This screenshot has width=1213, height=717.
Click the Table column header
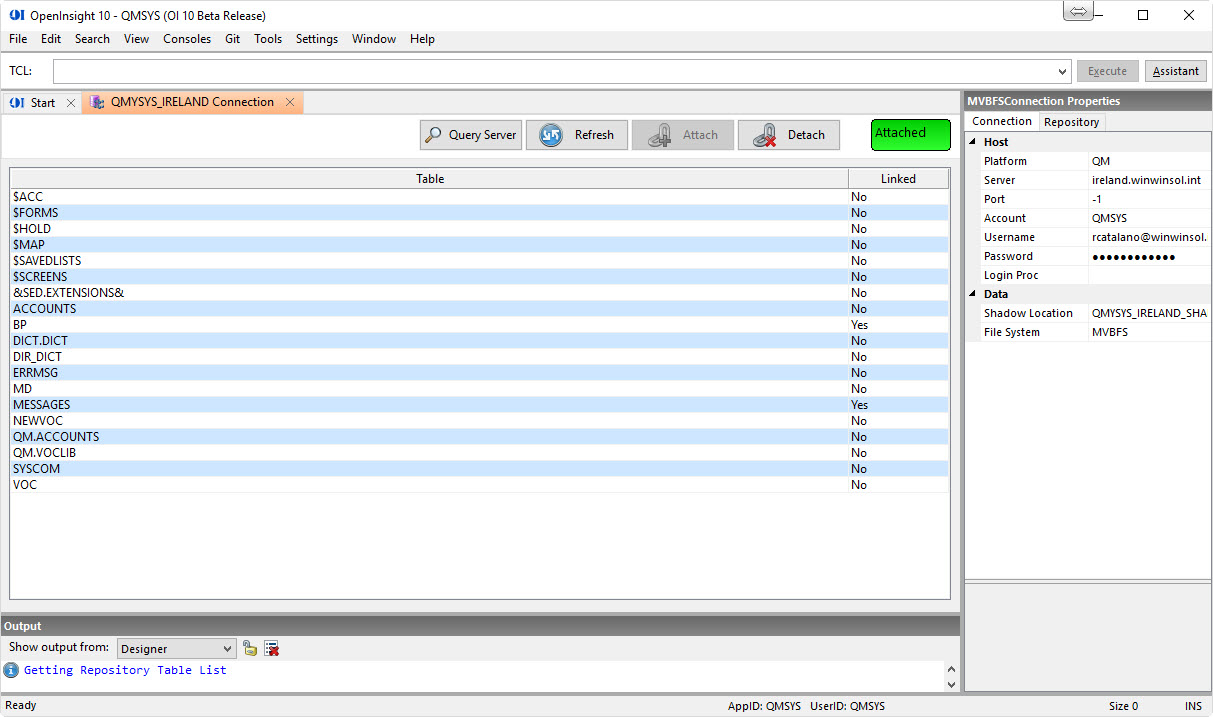pos(430,179)
